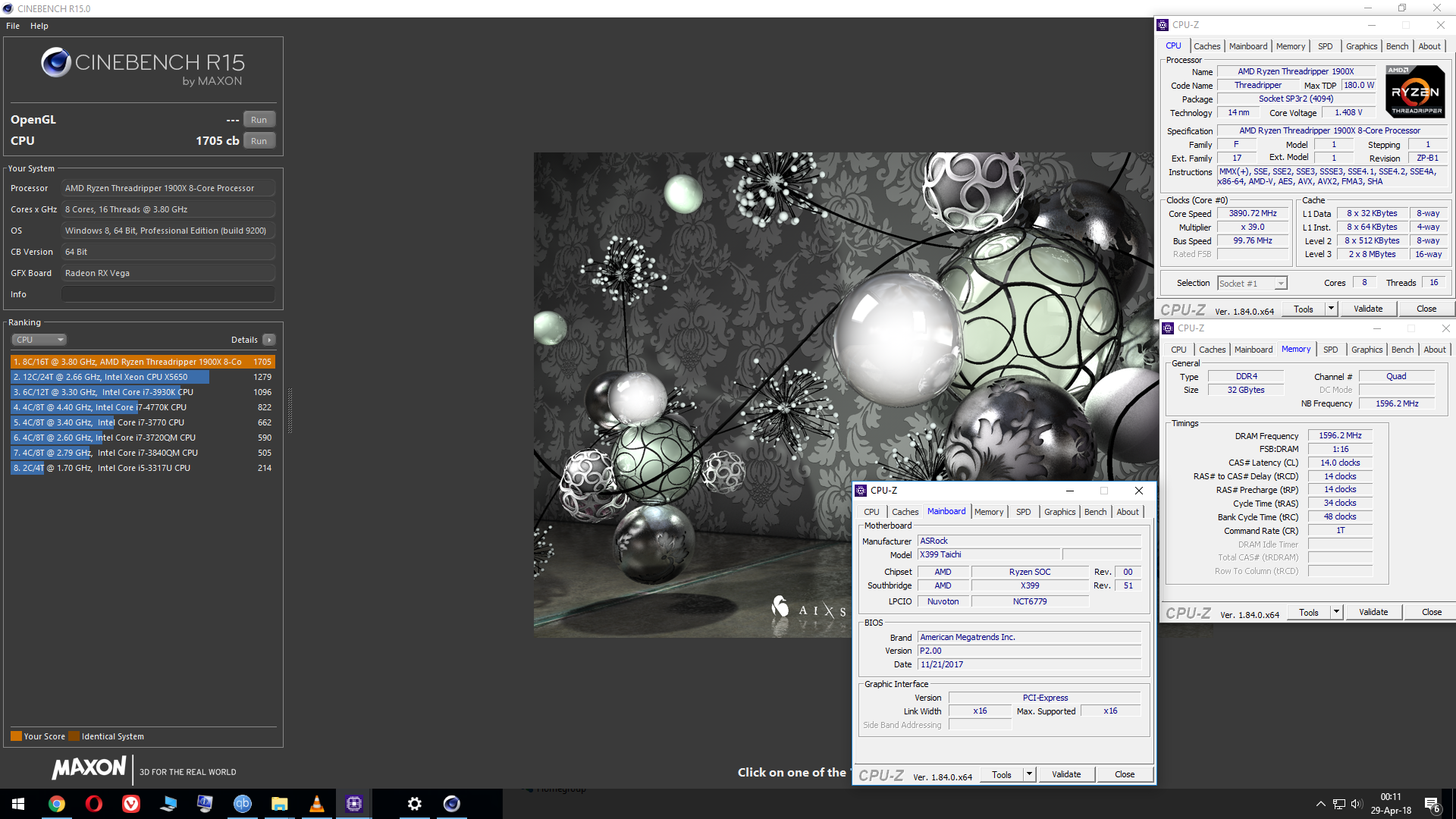The image size is (1456, 819).
Task: Open the File menu in Cinebench
Action: pyautogui.click(x=13, y=26)
